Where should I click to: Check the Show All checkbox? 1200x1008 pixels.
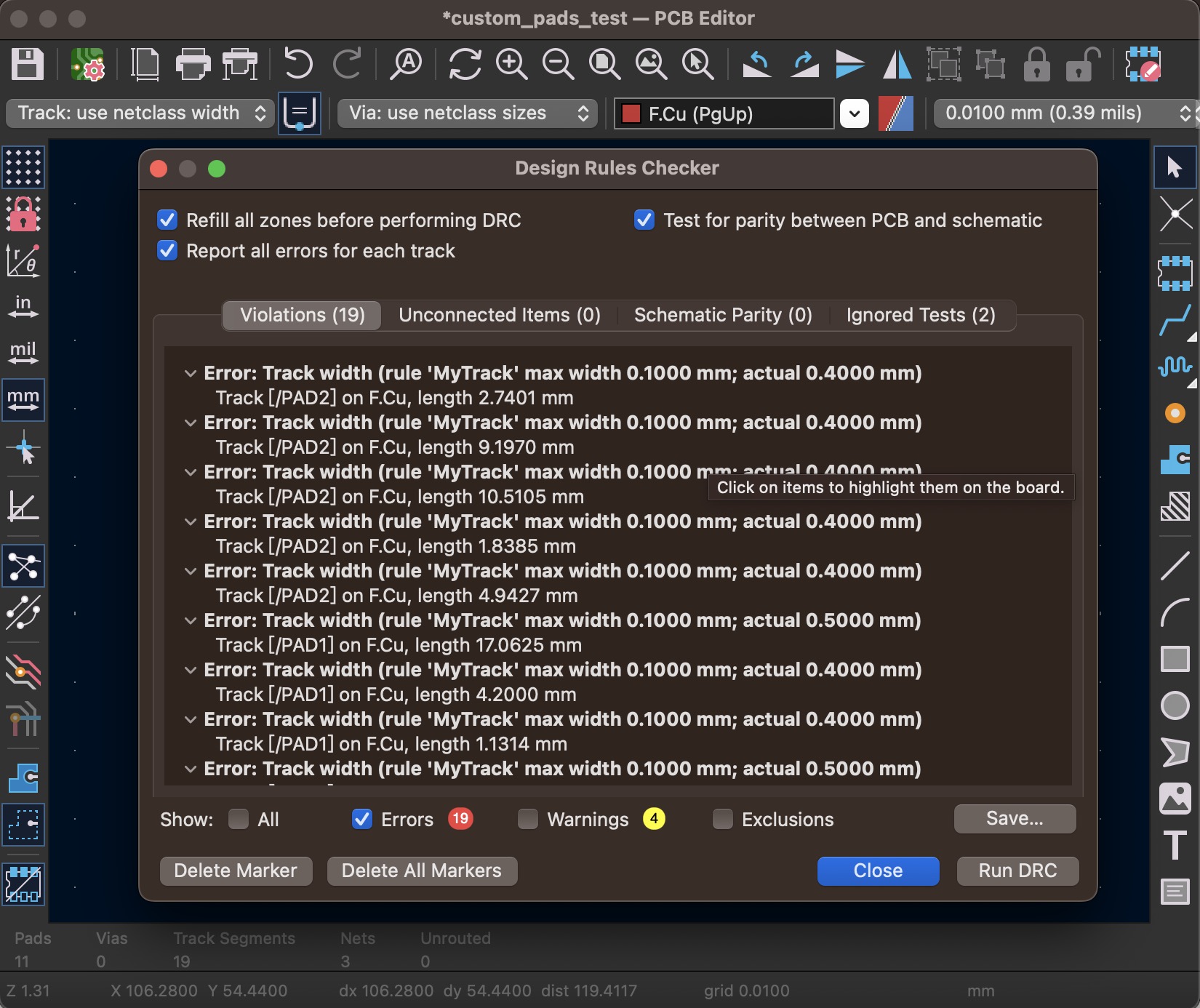[239, 820]
